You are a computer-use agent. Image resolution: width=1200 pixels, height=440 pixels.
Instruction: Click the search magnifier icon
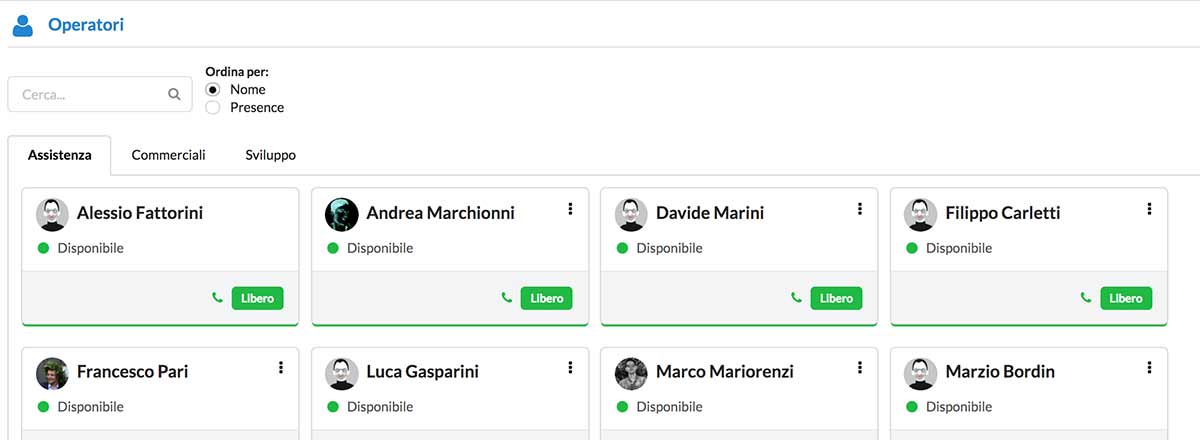tap(174, 95)
